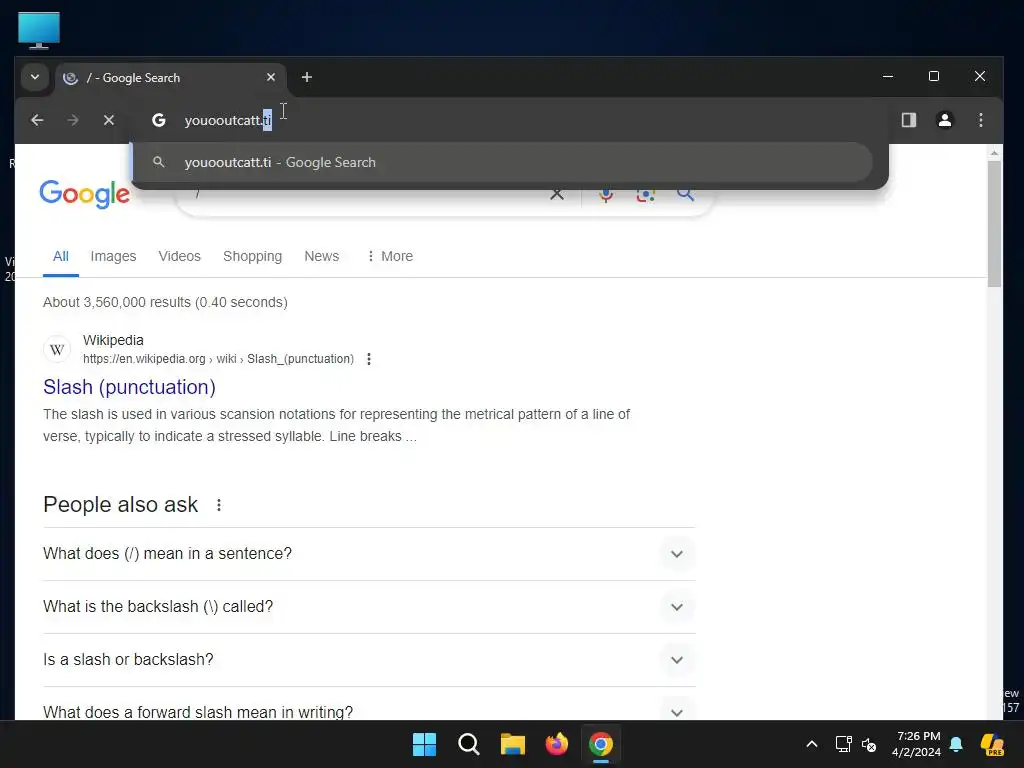Toggle the Chrome side panel icon
Screen dimensions: 1024x768
(x=908, y=120)
